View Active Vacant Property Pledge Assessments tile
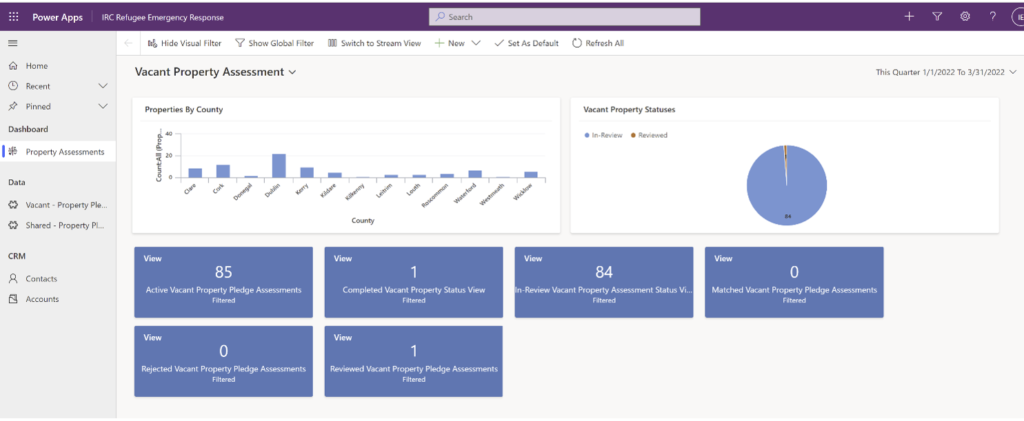This screenshot has width=1024, height=421. (x=223, y=282)
